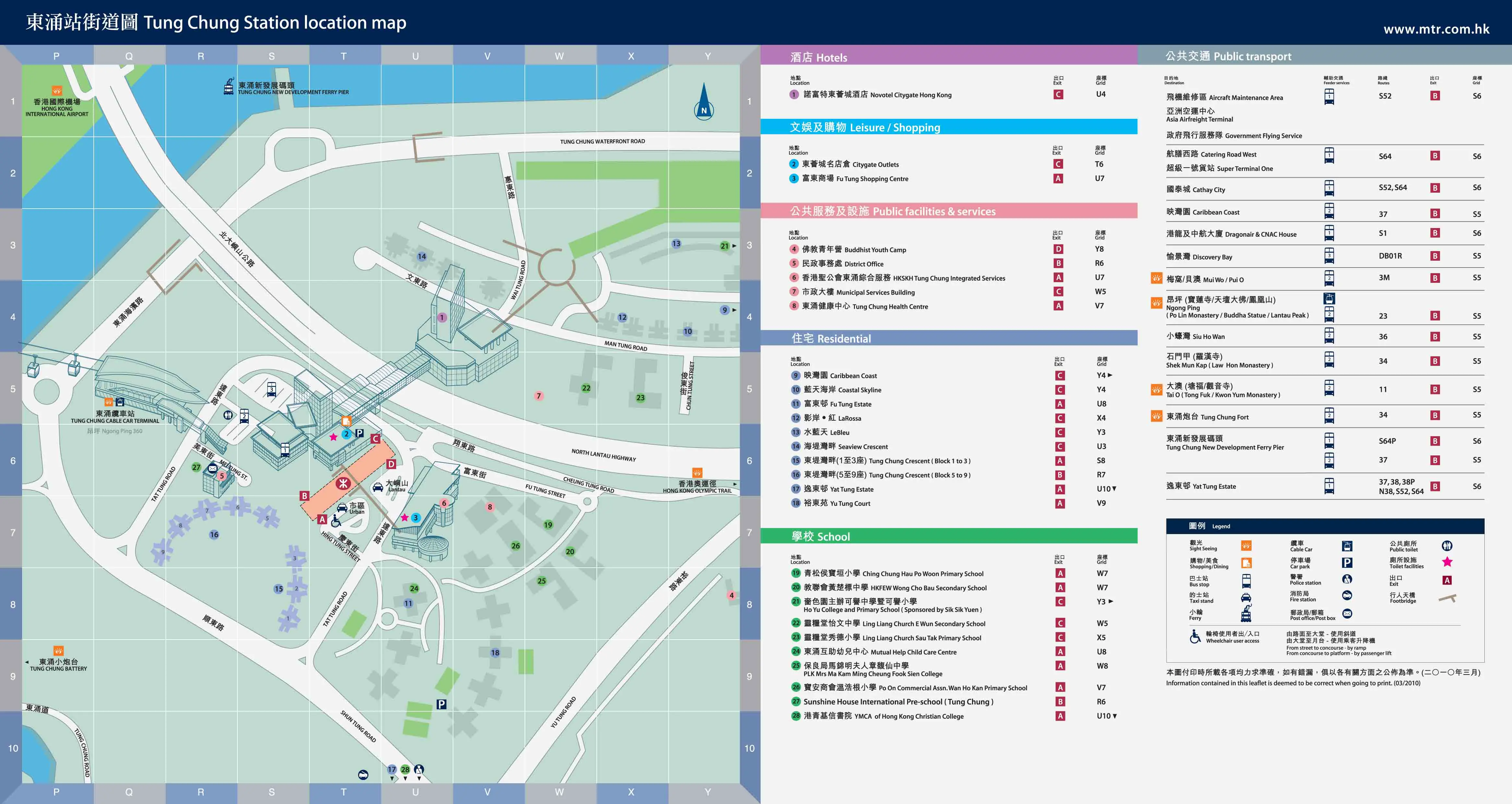The width and height of the screenshot is (1512, 804).
Task: Click the Taxi stand icon in the legend
Action: (x=1246, y=597)
